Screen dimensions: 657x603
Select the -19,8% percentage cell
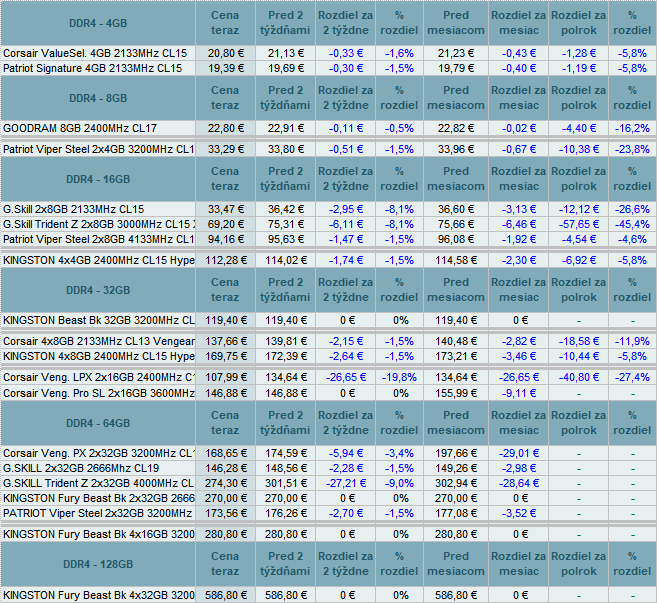click(399, 377)
